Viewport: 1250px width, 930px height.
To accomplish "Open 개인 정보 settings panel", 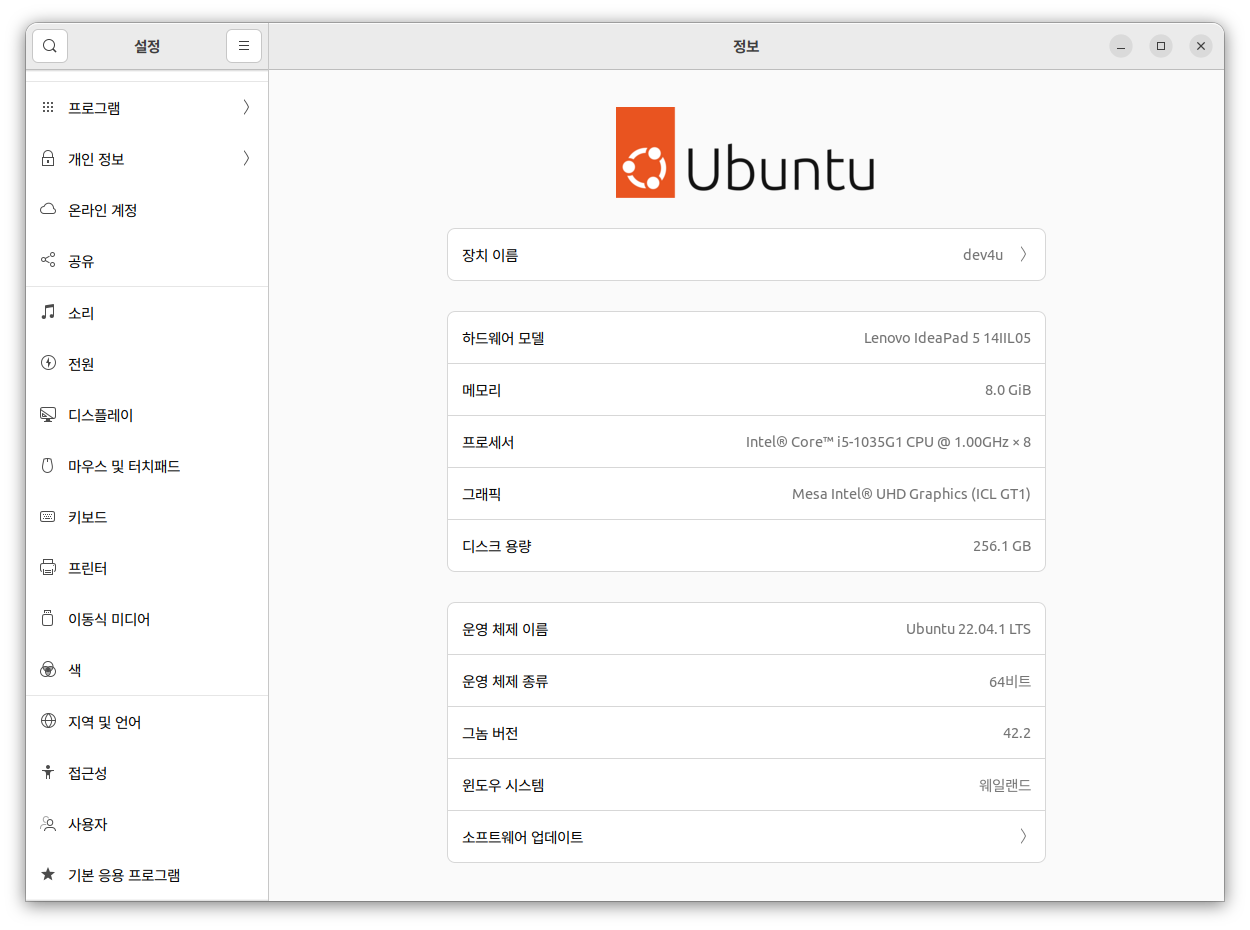I will [147, 159].
